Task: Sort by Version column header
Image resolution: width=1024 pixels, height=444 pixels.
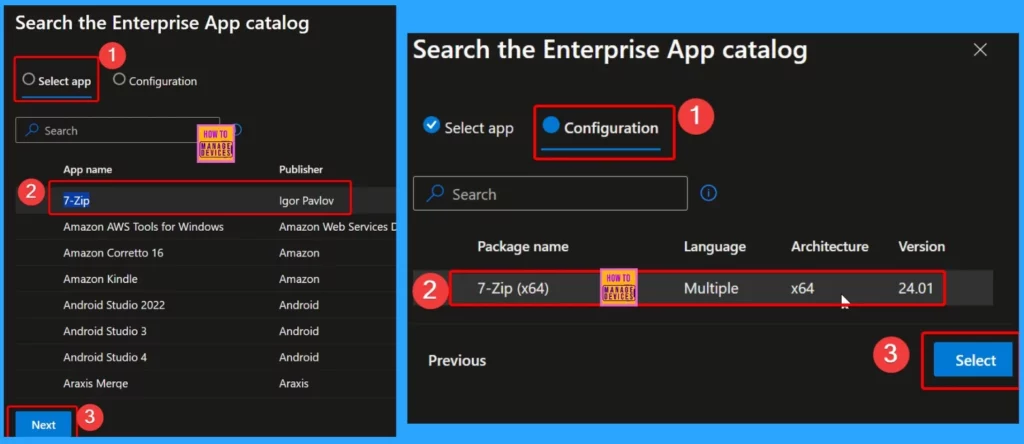Action: (x=921, y=247)
